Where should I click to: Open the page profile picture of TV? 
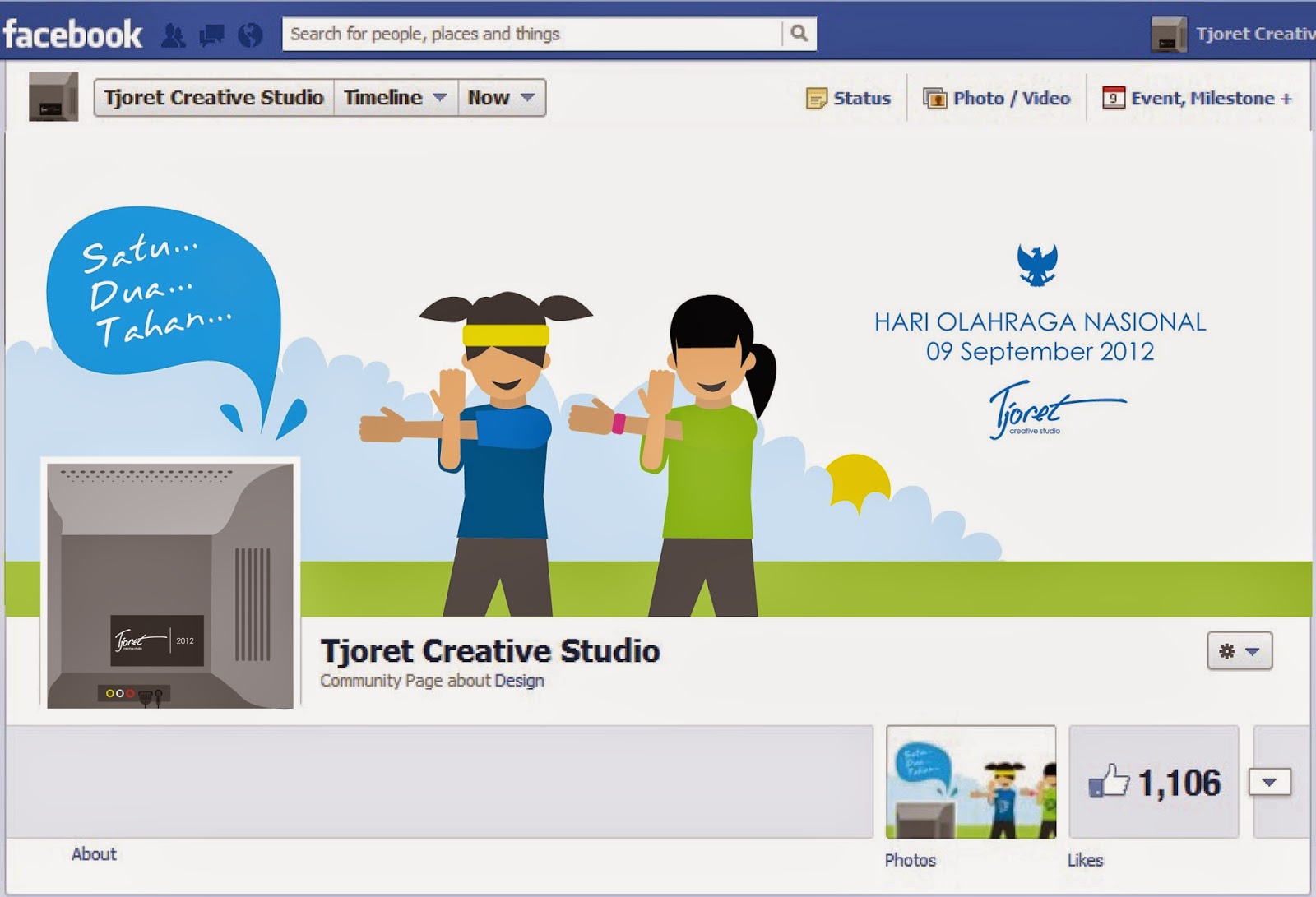(x=170, y=585)
